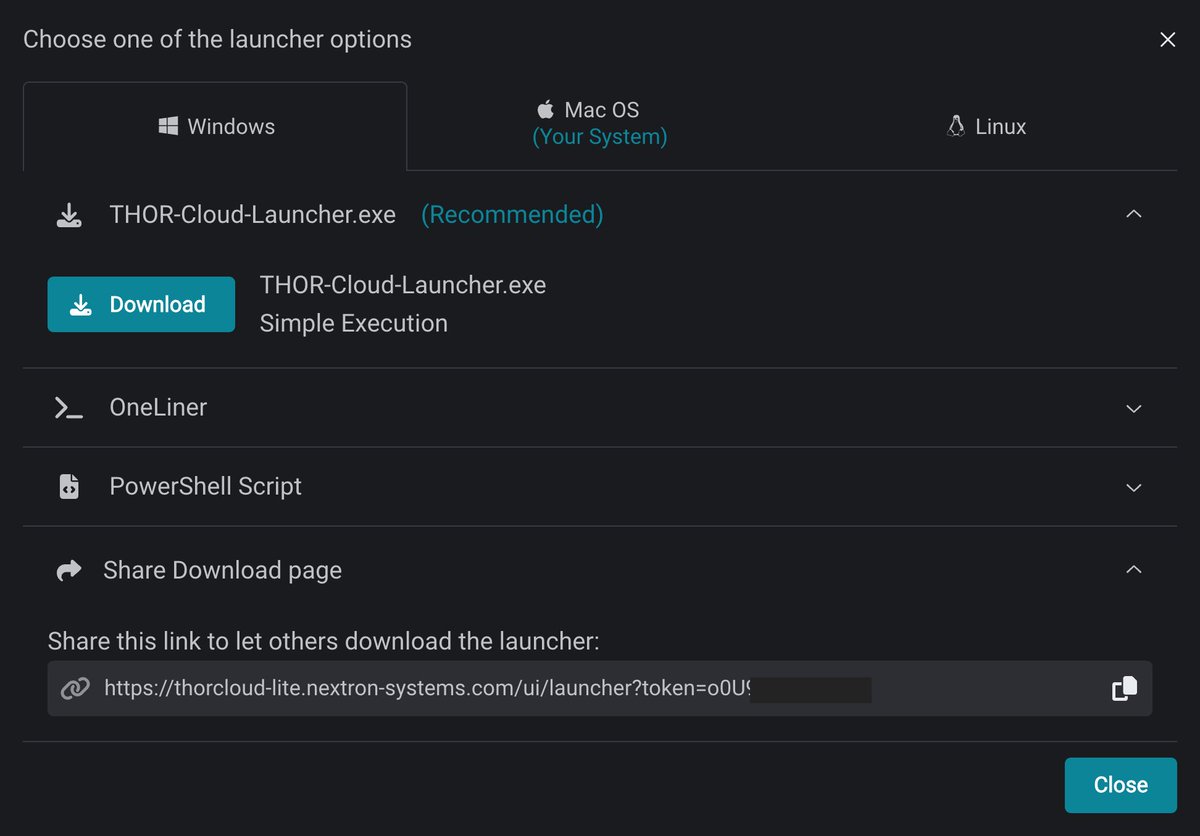
Task: Expand the PowerShell Script section
Action: pos(1133,487)
